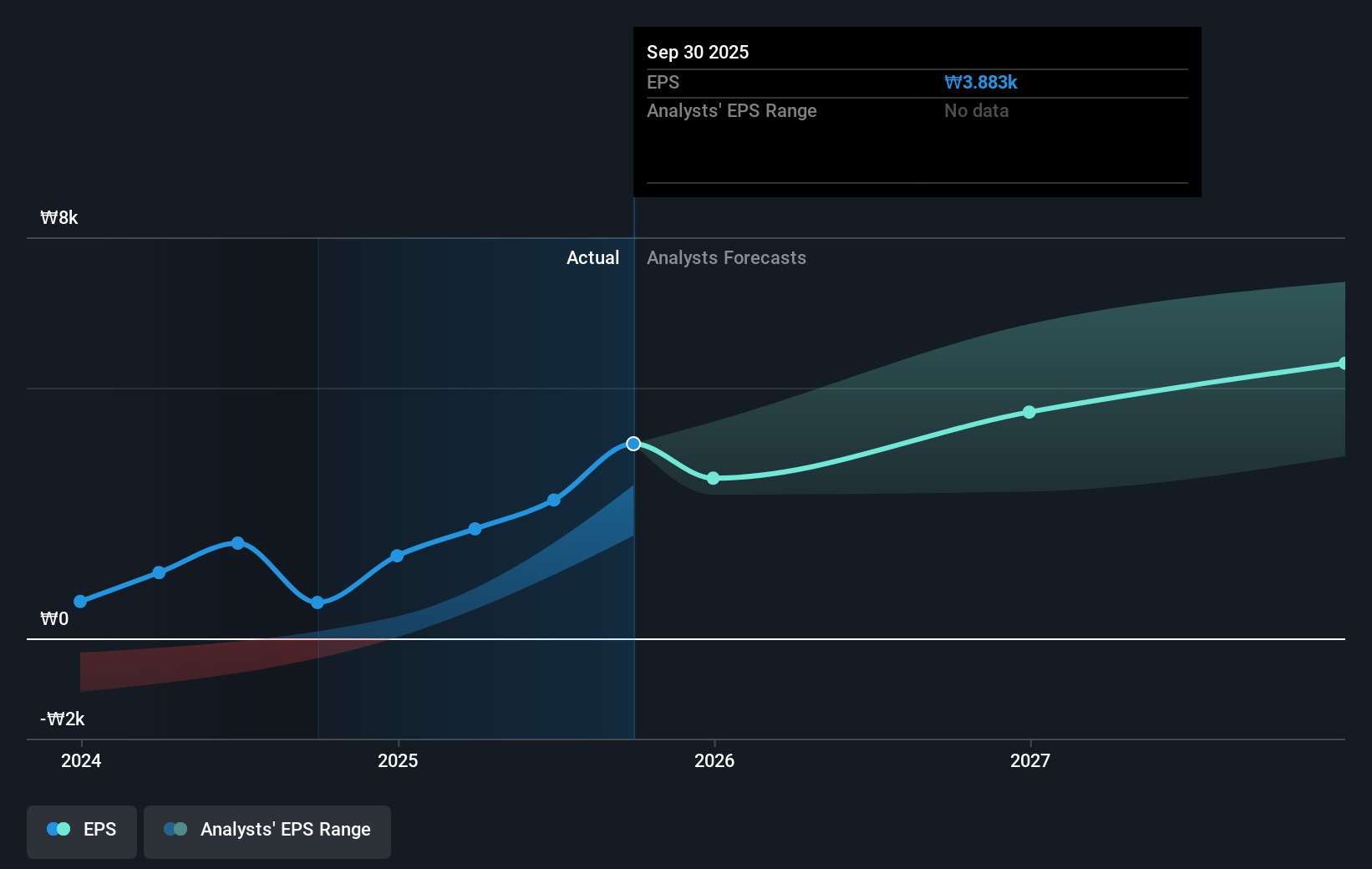Toggle the Analysts' EPS Range legend series

click(267, 831)
